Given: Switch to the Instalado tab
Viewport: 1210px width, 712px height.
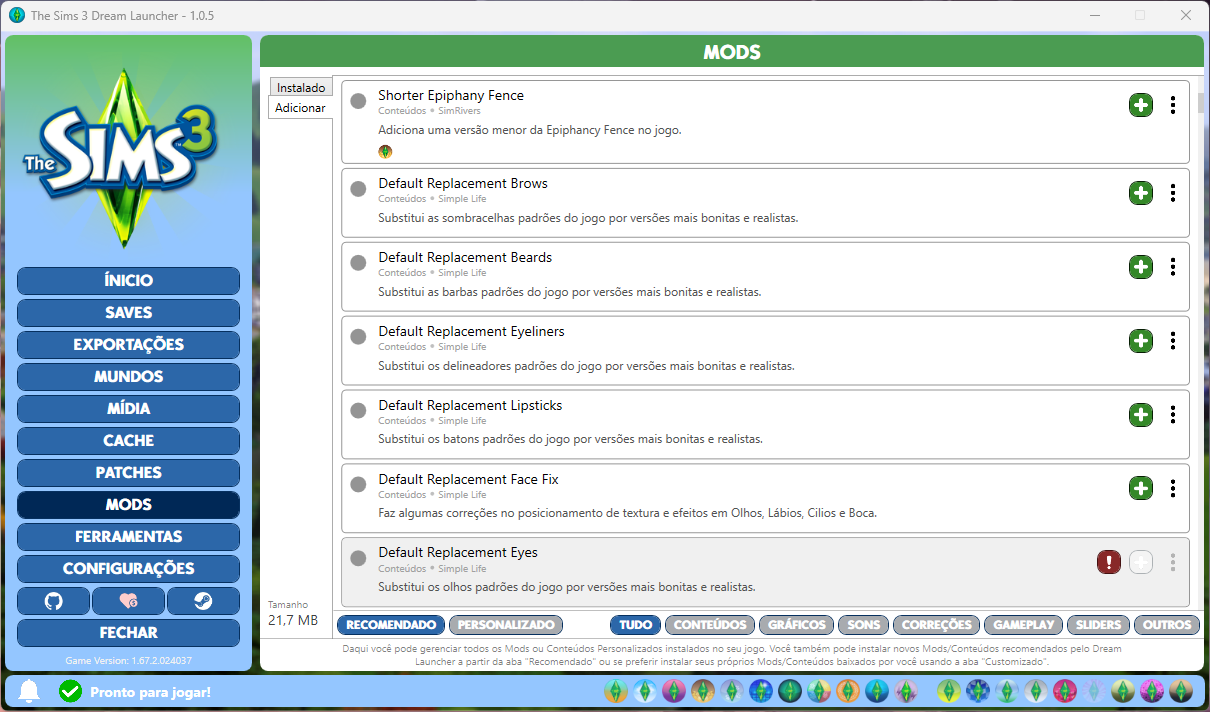Looking at the screenshot, I should point(301,88).
